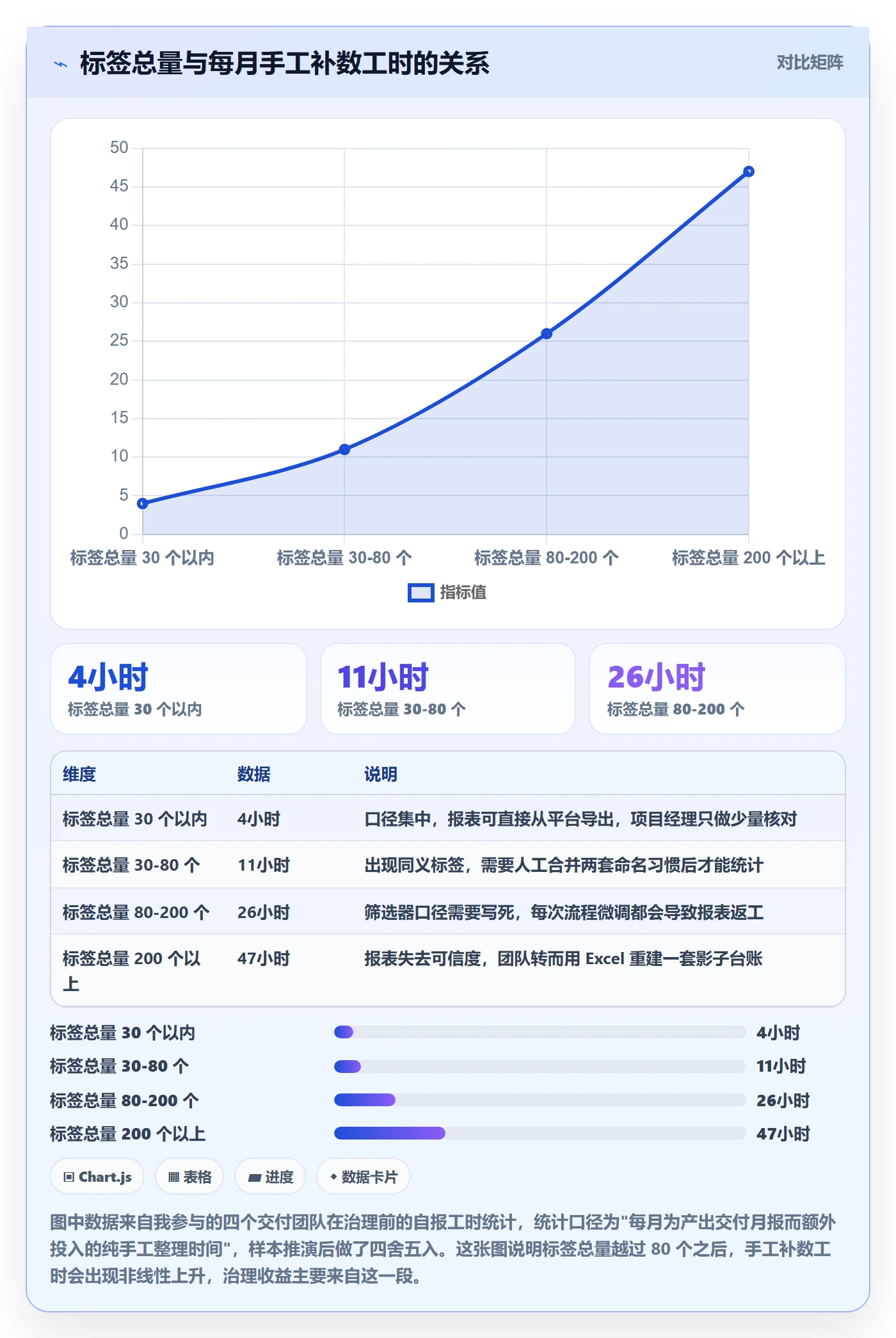The image size is (896, 1338).
Task: Click the 进度 tag chip
Action: pos(270,1177)
